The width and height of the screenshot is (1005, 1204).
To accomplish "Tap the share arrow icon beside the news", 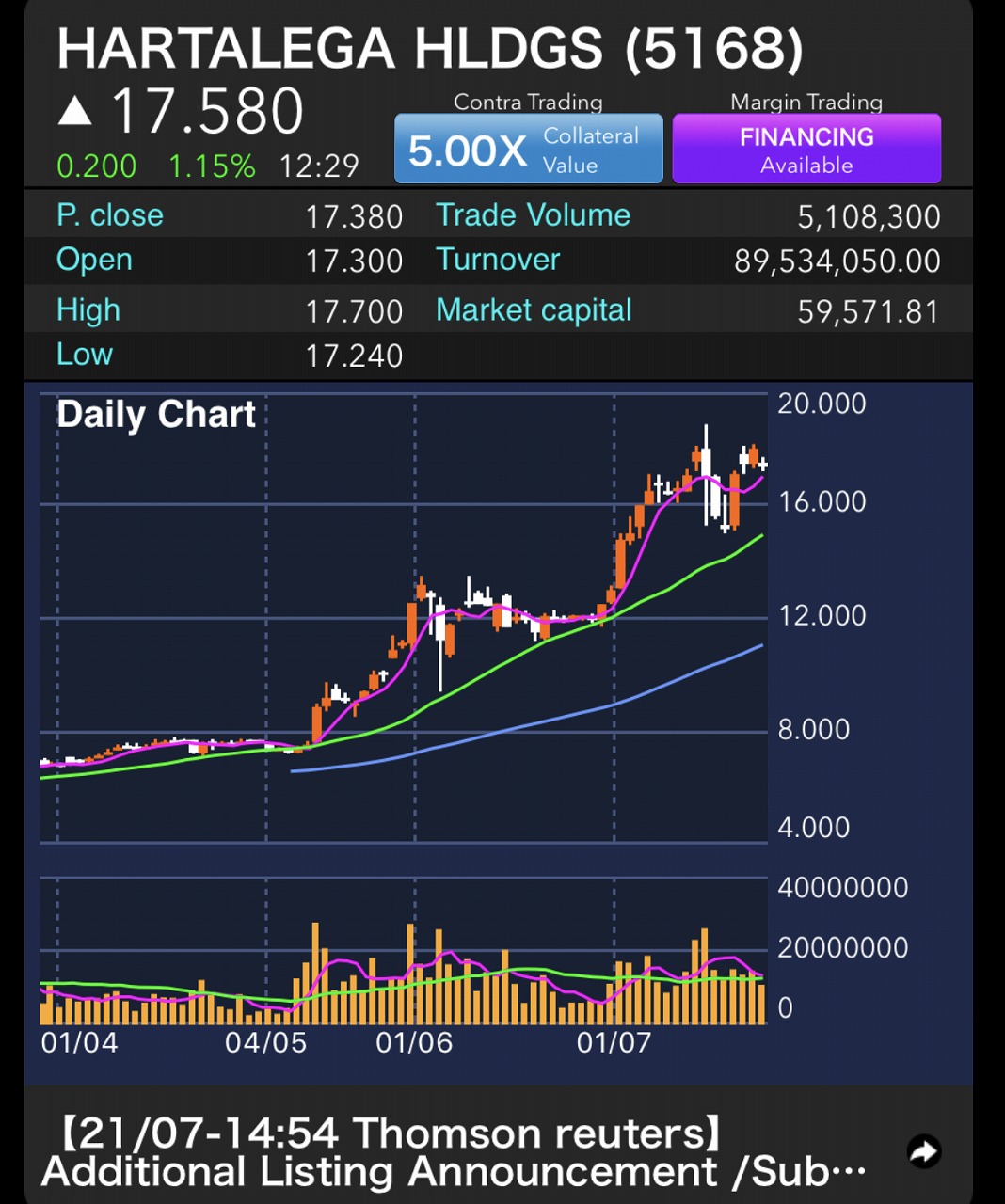I will tap(924, 1151).
